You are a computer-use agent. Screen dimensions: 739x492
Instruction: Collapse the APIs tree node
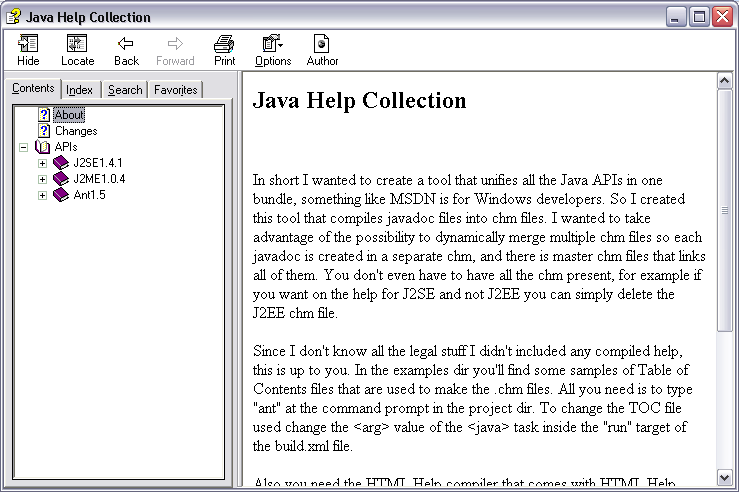pos(23,147)
